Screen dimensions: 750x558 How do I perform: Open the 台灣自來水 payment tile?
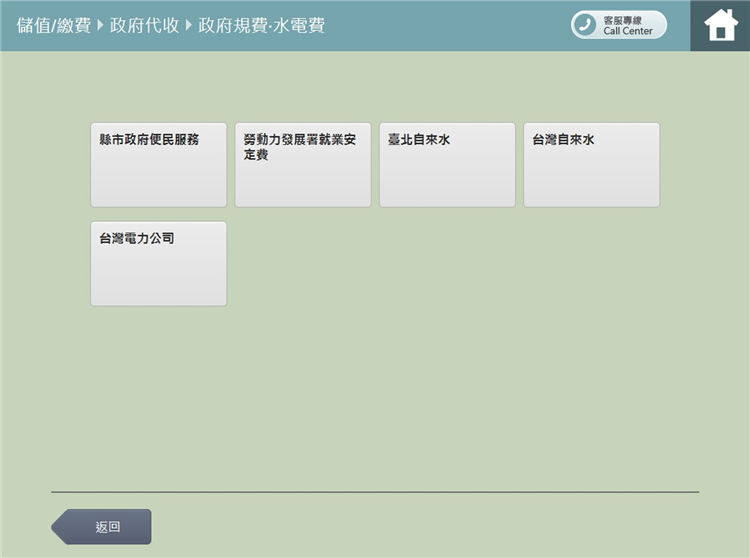coord(592,165)
